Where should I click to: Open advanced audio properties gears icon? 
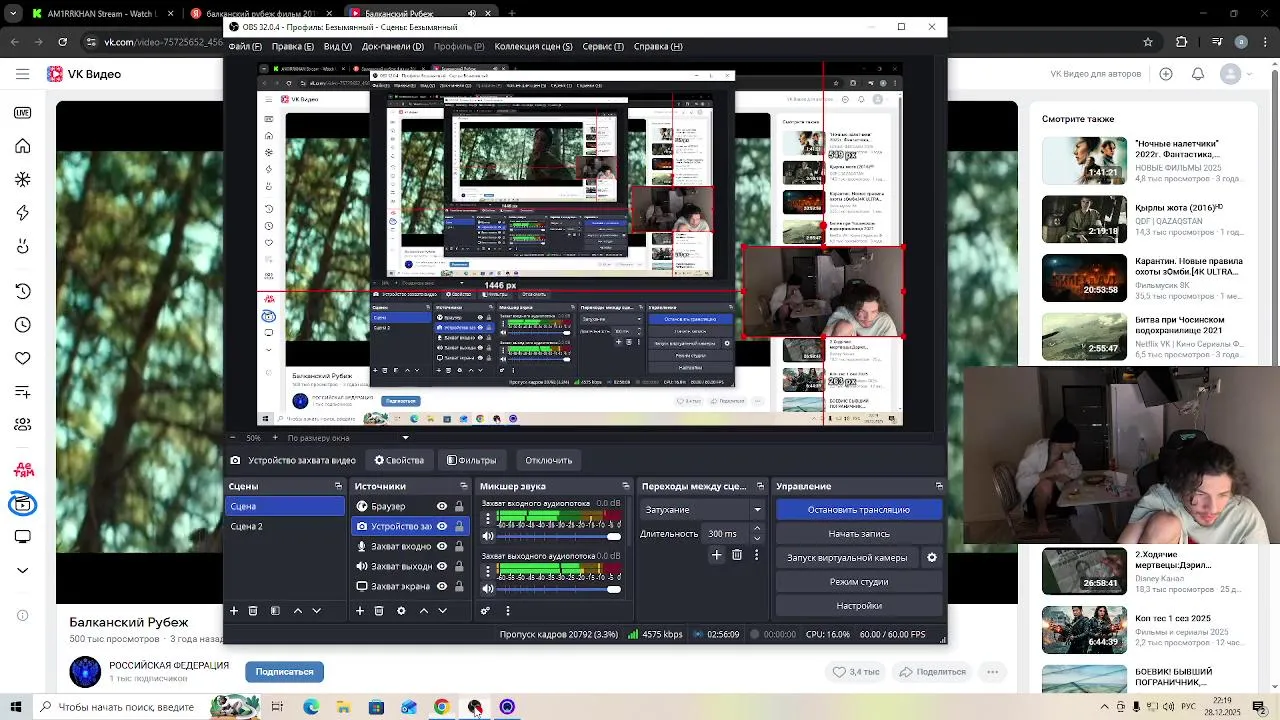(485, 611)
